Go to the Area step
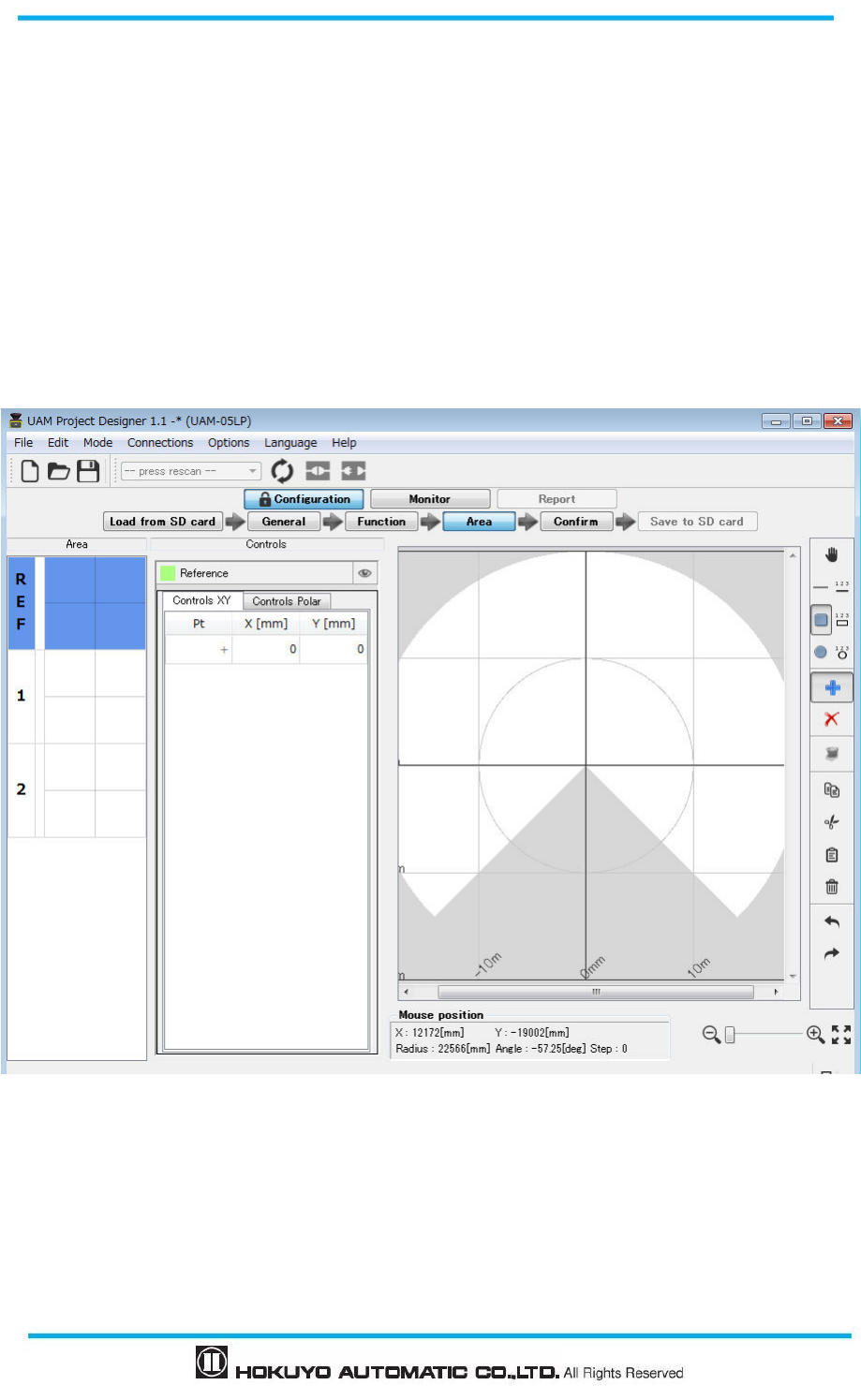Screen dimensions: 861x1400 click(479, 522)
